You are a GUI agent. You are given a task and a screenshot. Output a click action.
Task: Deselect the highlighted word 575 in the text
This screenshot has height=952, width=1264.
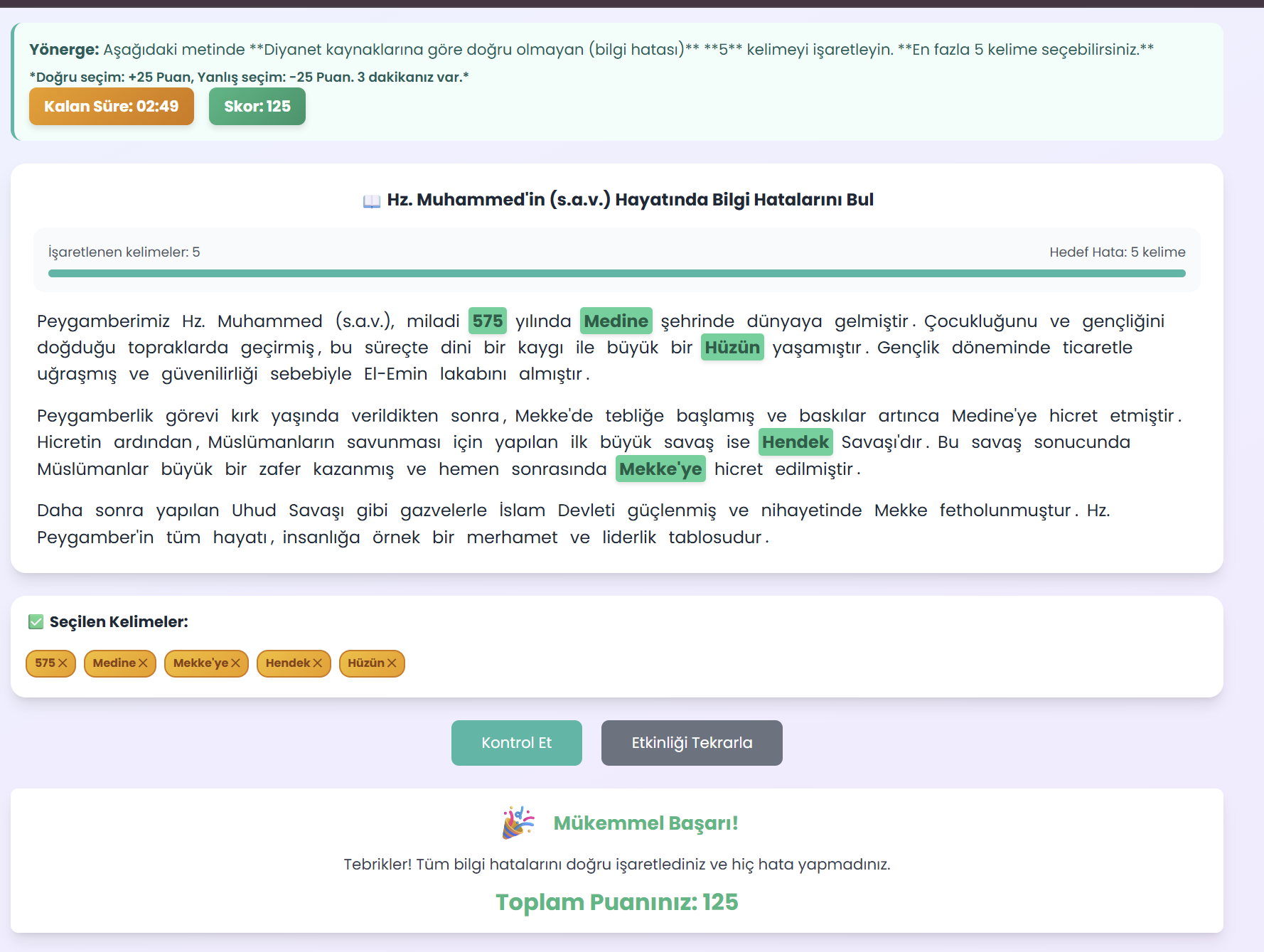(488, 321)
